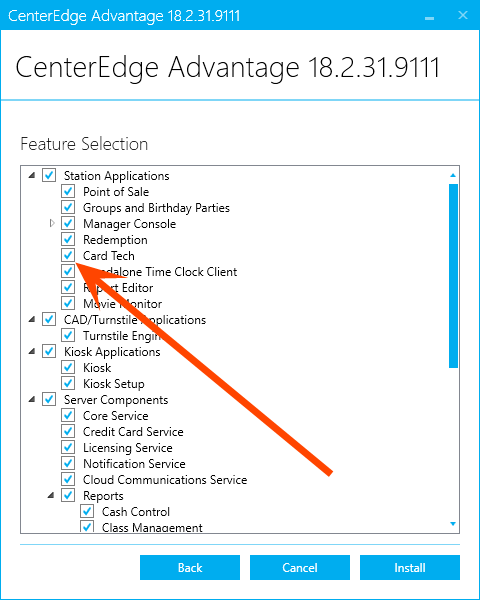
Task: Uncheck the Point of Sale checkbox
Action: [x=68, y=191]
